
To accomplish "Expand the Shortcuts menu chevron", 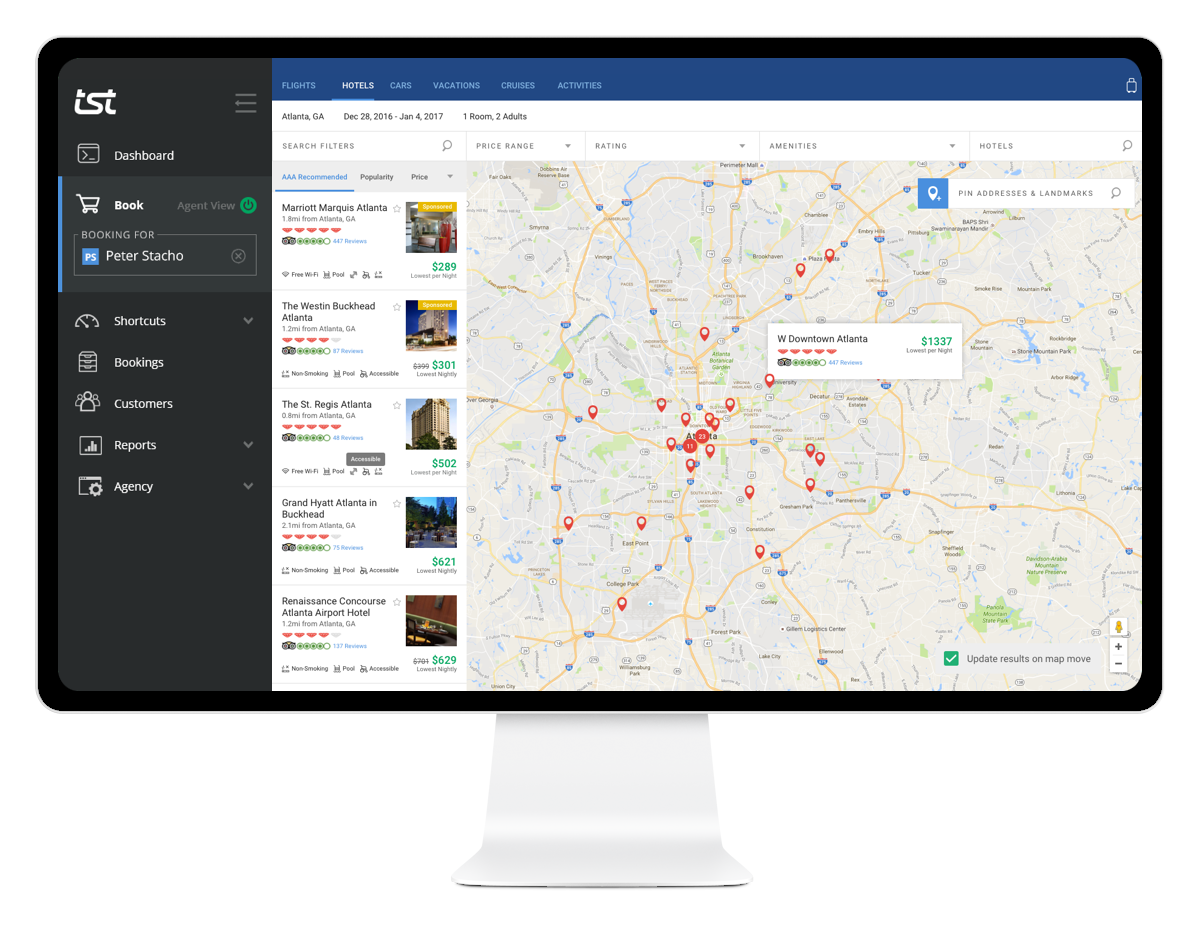I will pyautogui.click(x=248, y=321).
